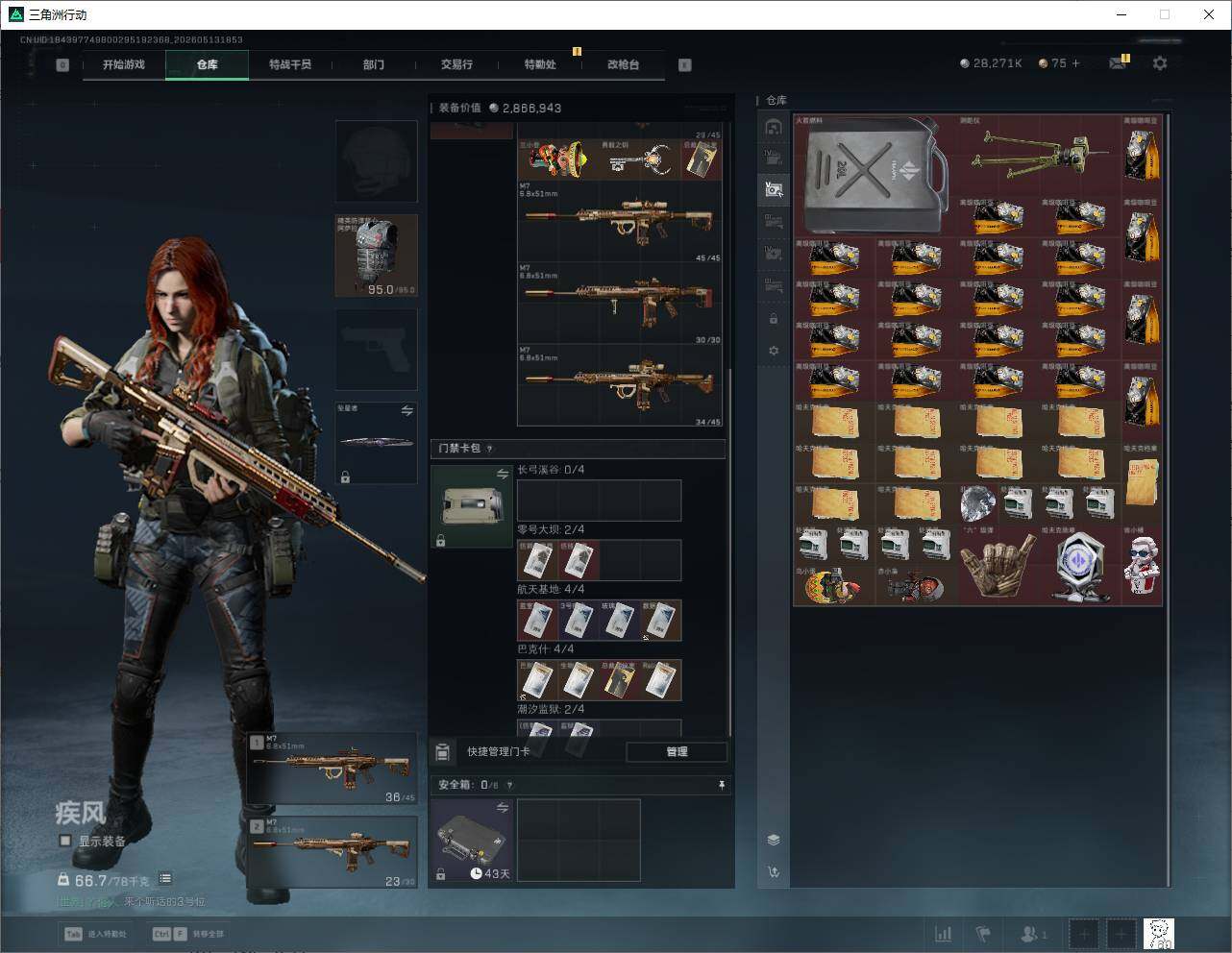Click the warehouse stash vertical scrollbar

(x=1170, y=500)
